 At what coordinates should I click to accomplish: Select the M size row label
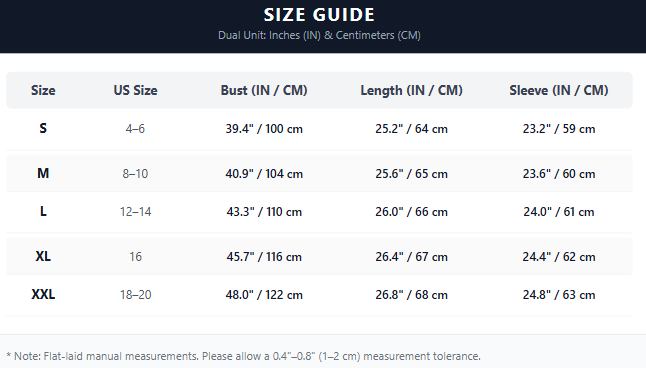click(43, 173)
